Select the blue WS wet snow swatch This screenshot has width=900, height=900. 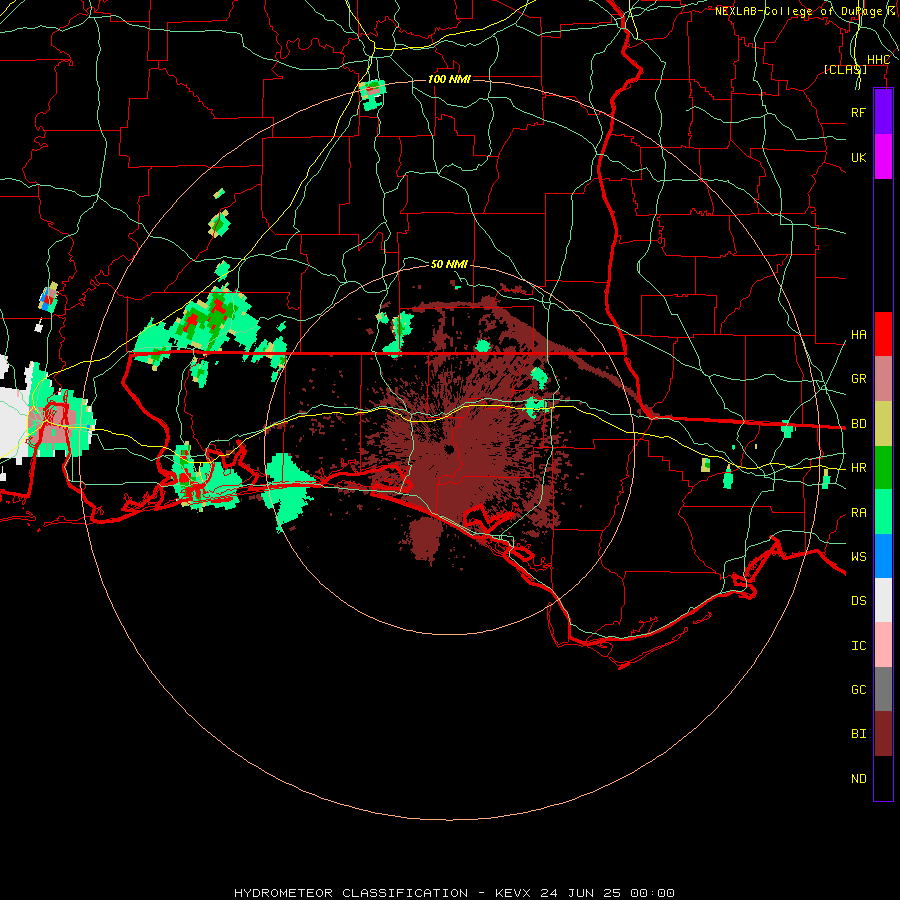point(883,556)
